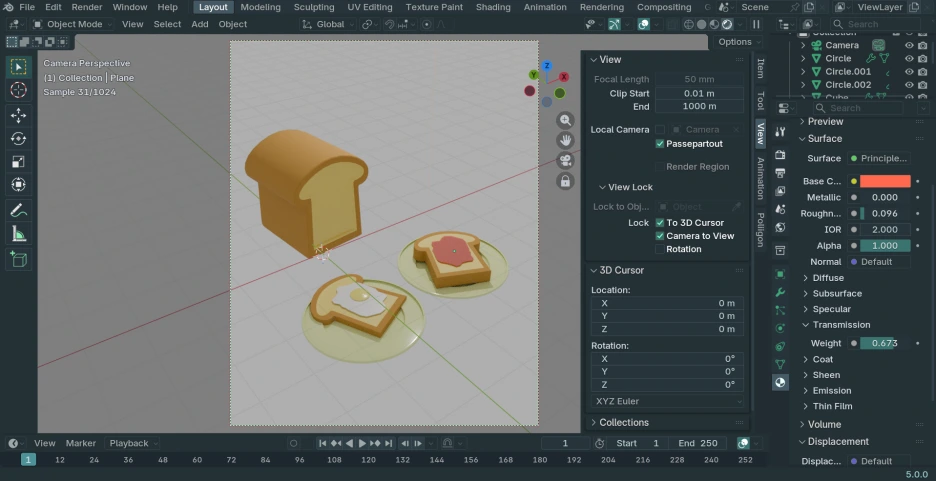936x481 pixels.
Task: Hide Circle.001 with its eye icon
Action: (909, 72)
